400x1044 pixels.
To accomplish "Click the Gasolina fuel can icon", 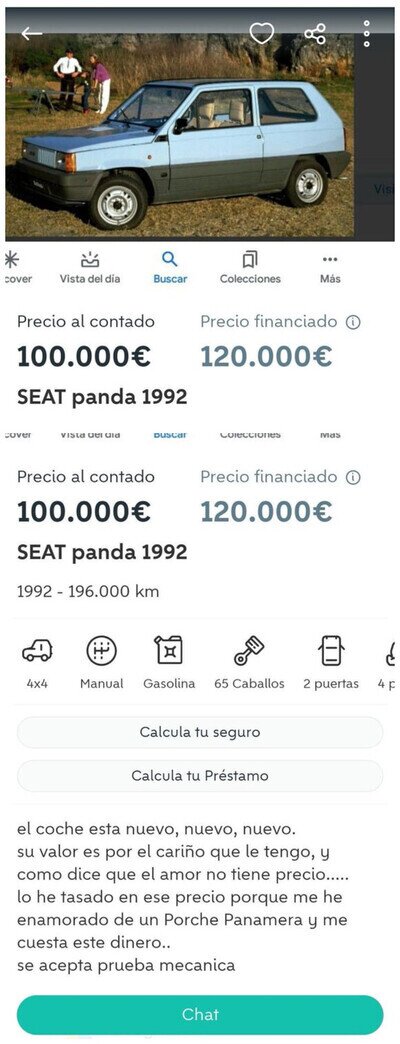I will [168, 651].
